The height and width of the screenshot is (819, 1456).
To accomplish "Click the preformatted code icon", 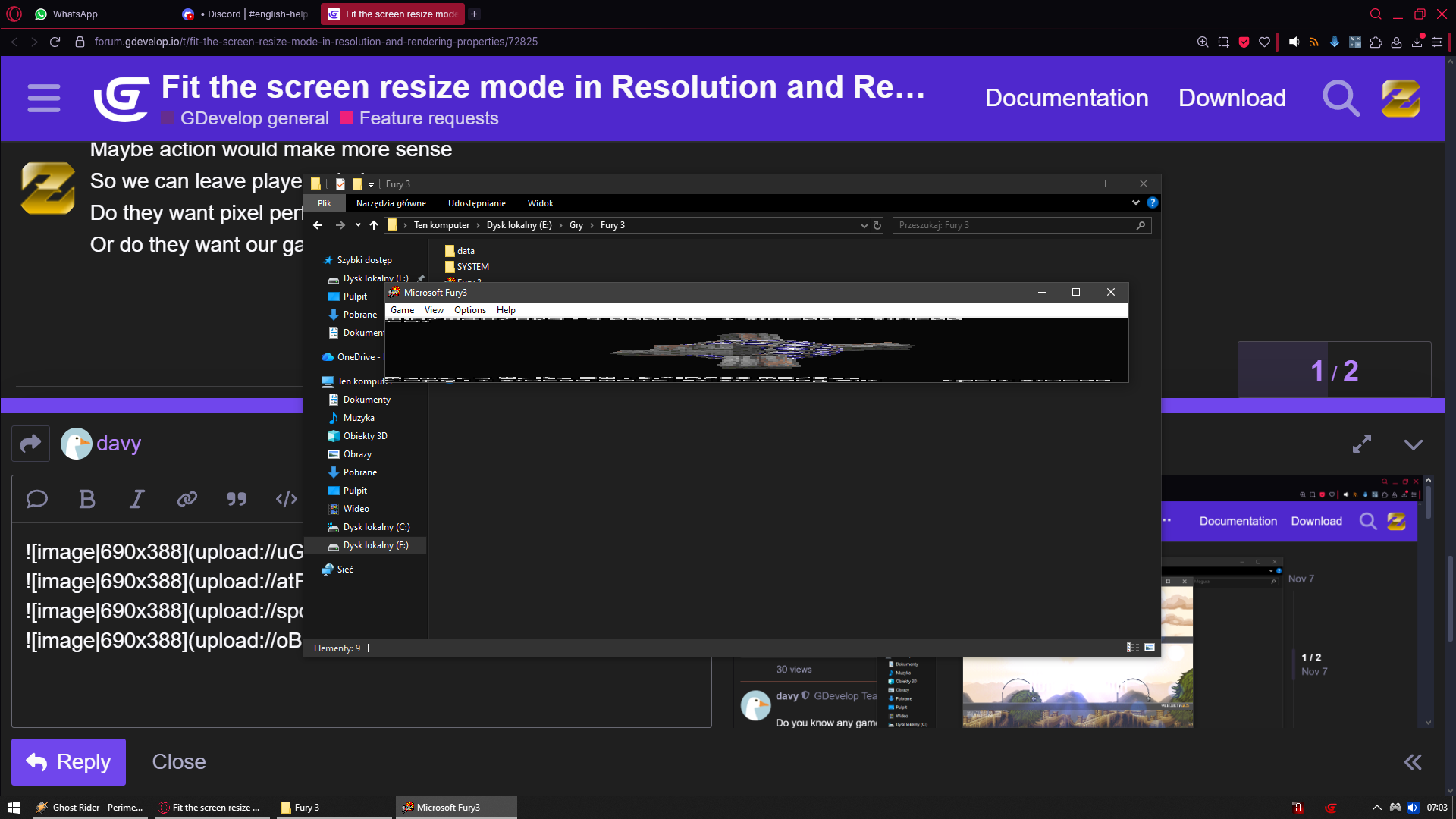I will 286,499.
